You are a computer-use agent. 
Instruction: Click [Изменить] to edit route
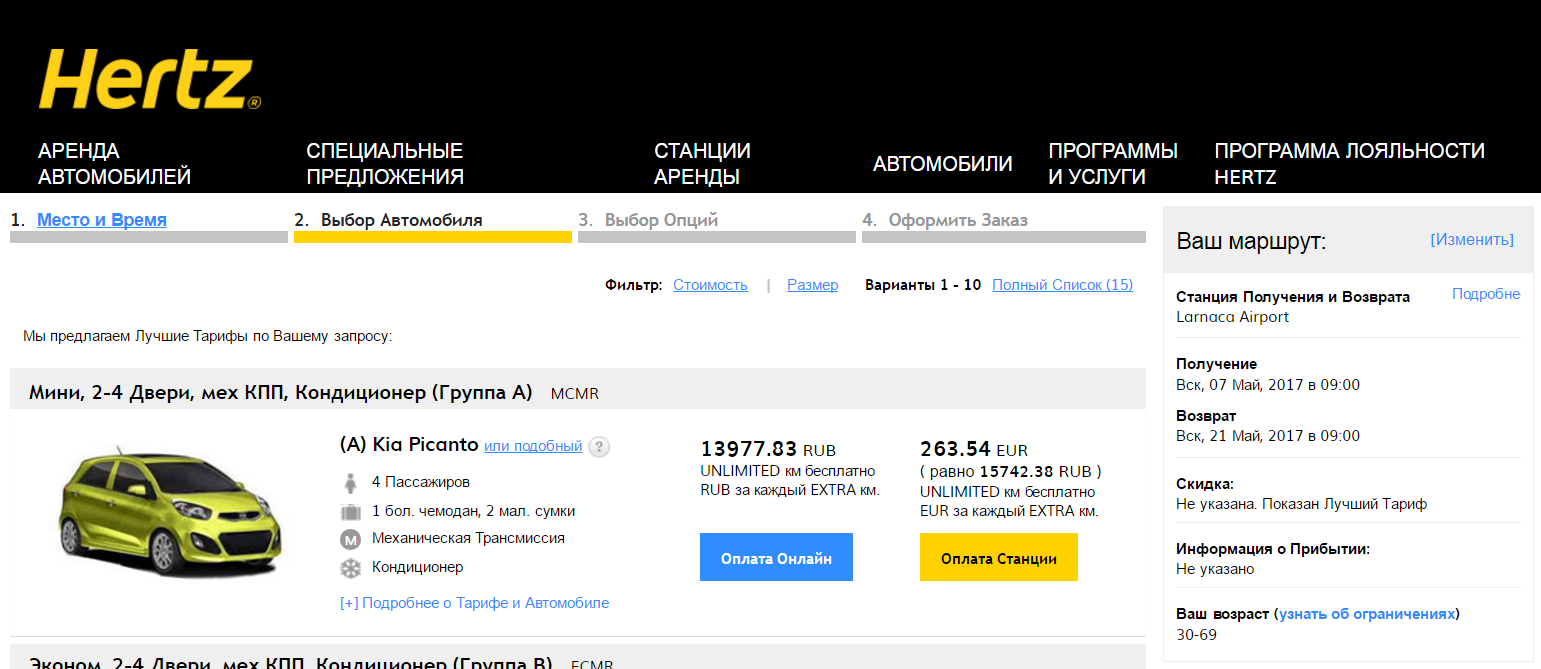pos(1472,240)
